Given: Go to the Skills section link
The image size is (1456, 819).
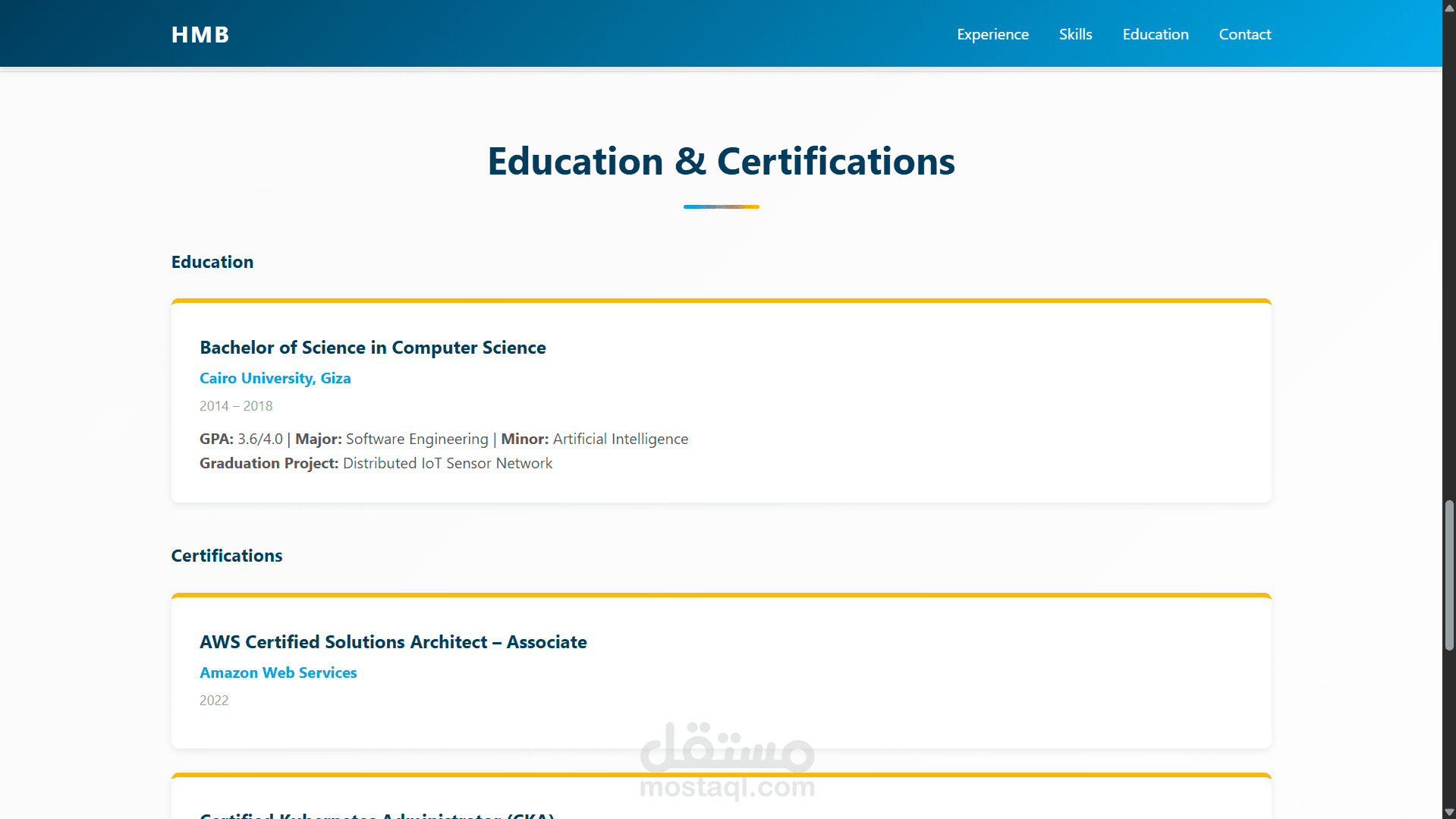Looking at the screenshot, I should [x=1075, y=34].
